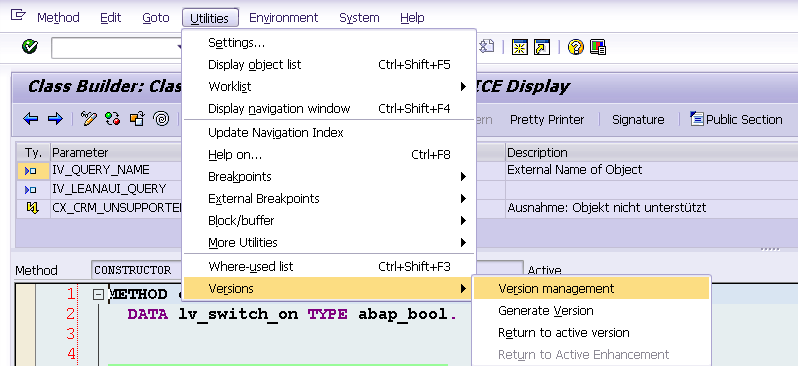
Task: Click the Active/Inactive switch icon
Action: tap(112, 119)
